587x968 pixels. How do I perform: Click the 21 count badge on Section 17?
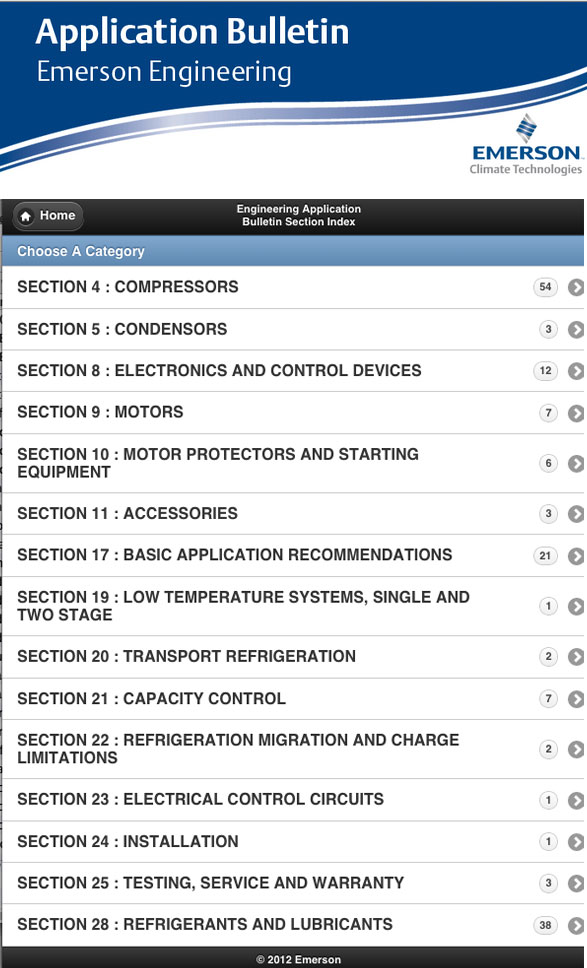[545, 556]
